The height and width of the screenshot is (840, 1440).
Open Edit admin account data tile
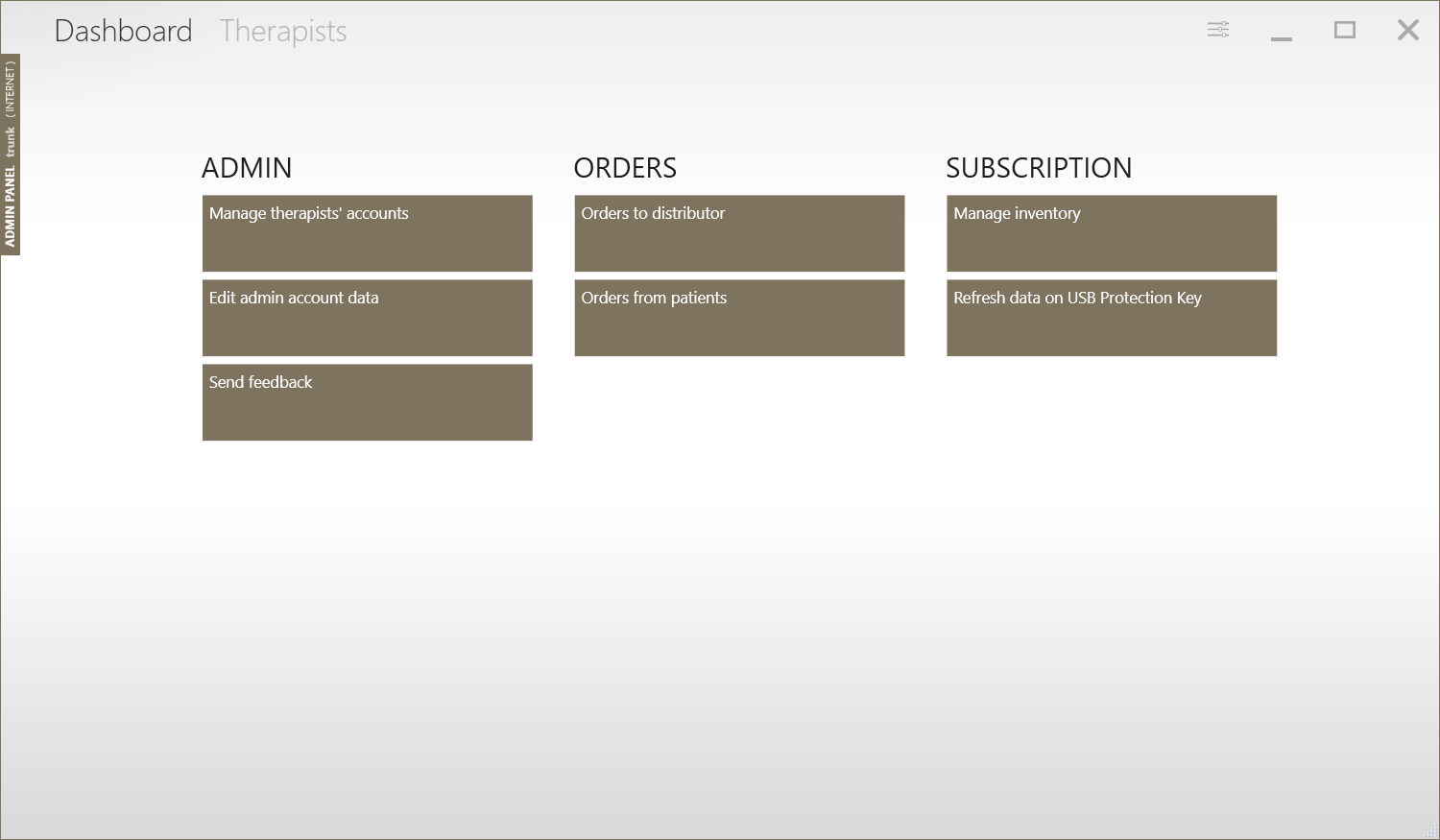[368, 318]
